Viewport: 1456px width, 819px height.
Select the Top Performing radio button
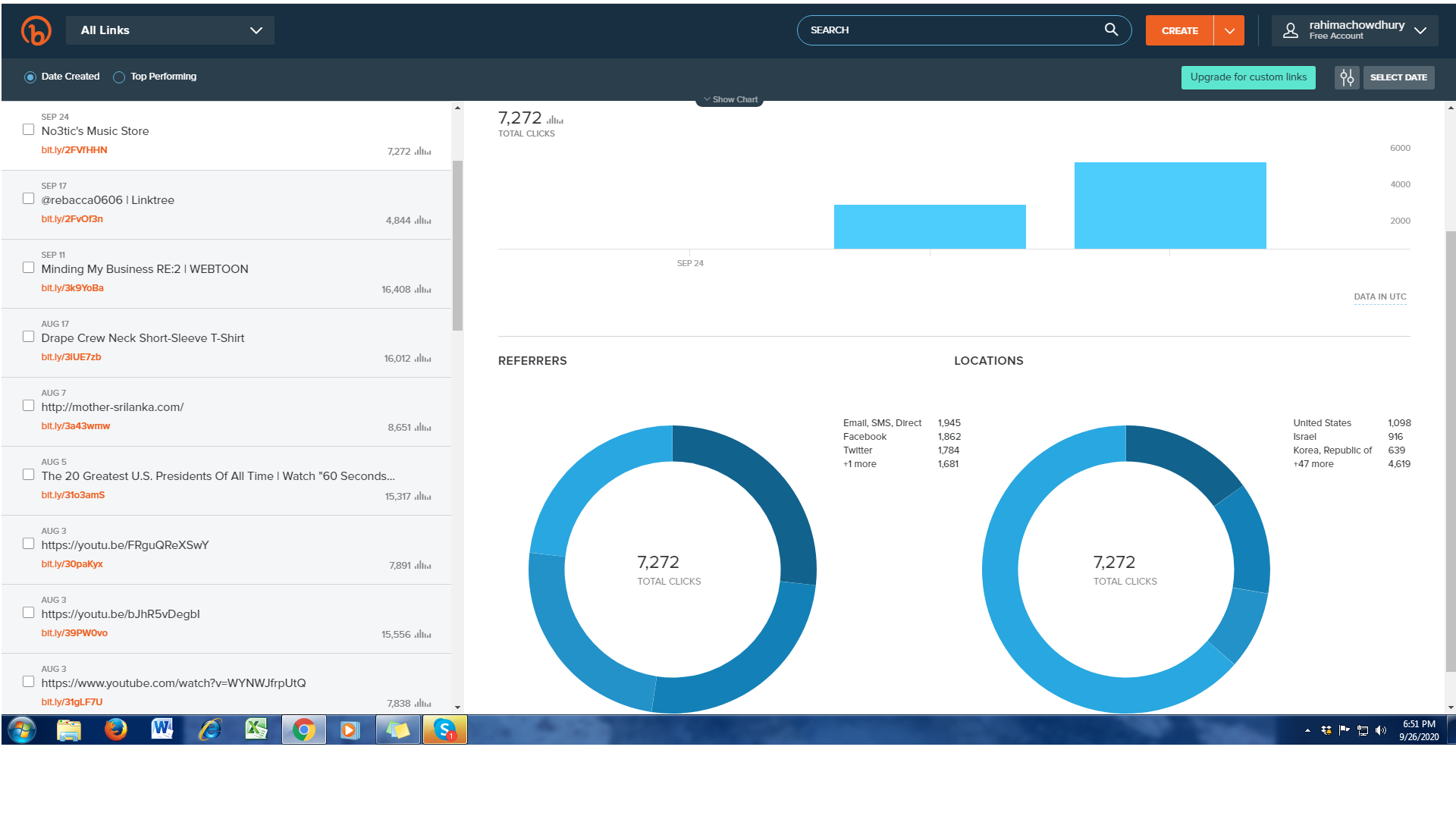coord(119,77)
